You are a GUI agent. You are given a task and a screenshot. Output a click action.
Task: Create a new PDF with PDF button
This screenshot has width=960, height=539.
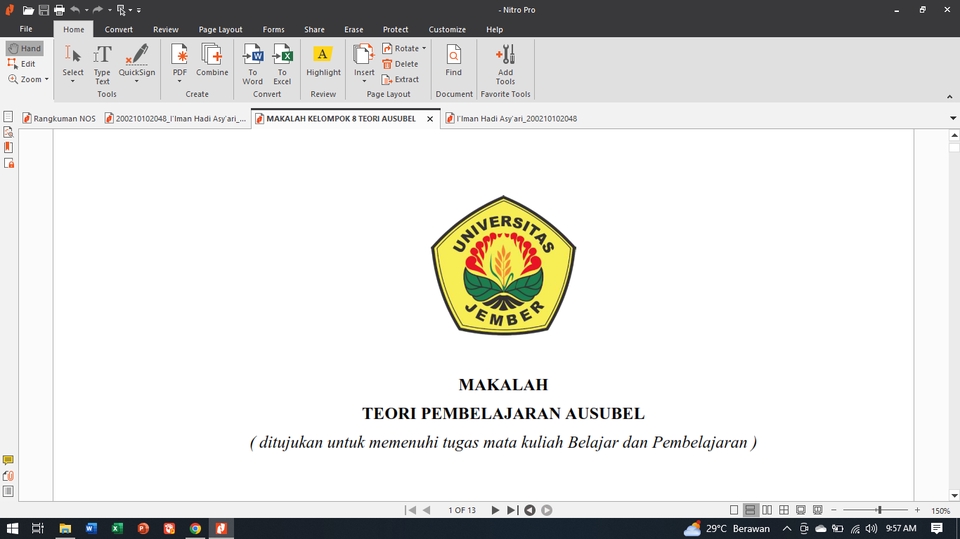tap(179, 64)
